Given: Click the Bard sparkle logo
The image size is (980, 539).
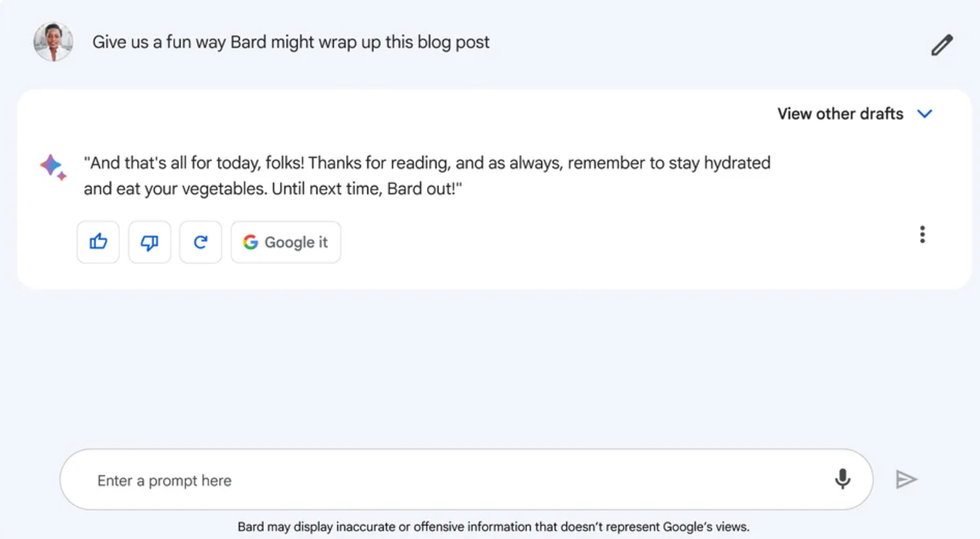Looking at the screenshot, I should 53,167.
